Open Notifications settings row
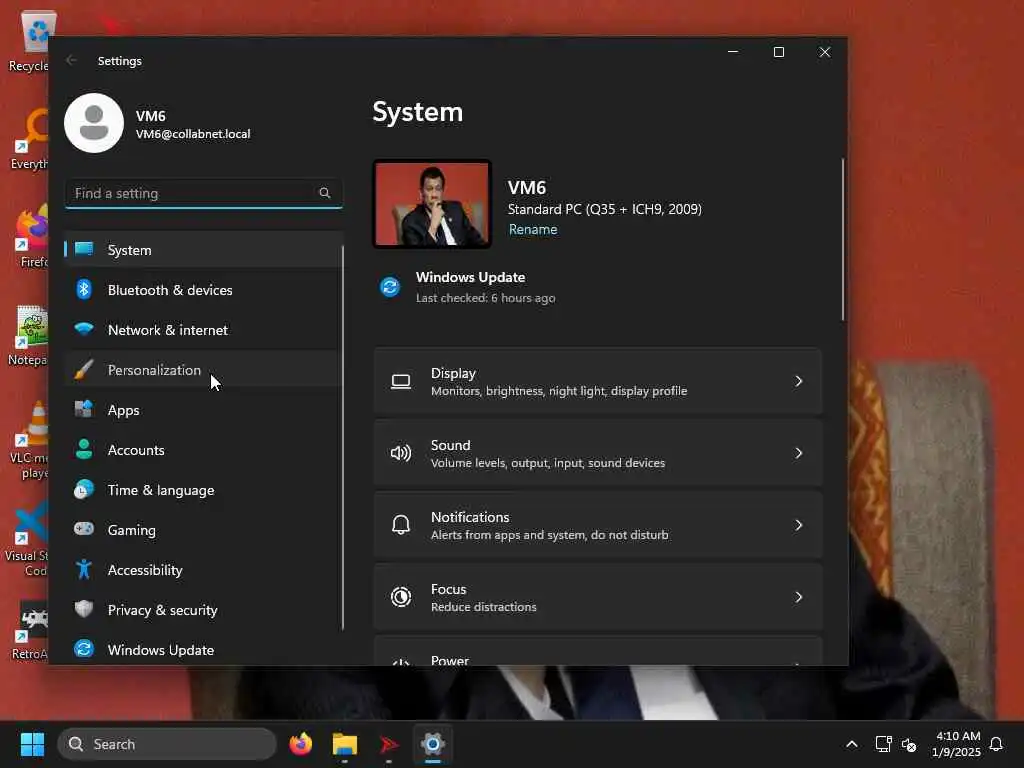Image resolution: width=1024 pixels, height=768 pixels. coord(598,525)
